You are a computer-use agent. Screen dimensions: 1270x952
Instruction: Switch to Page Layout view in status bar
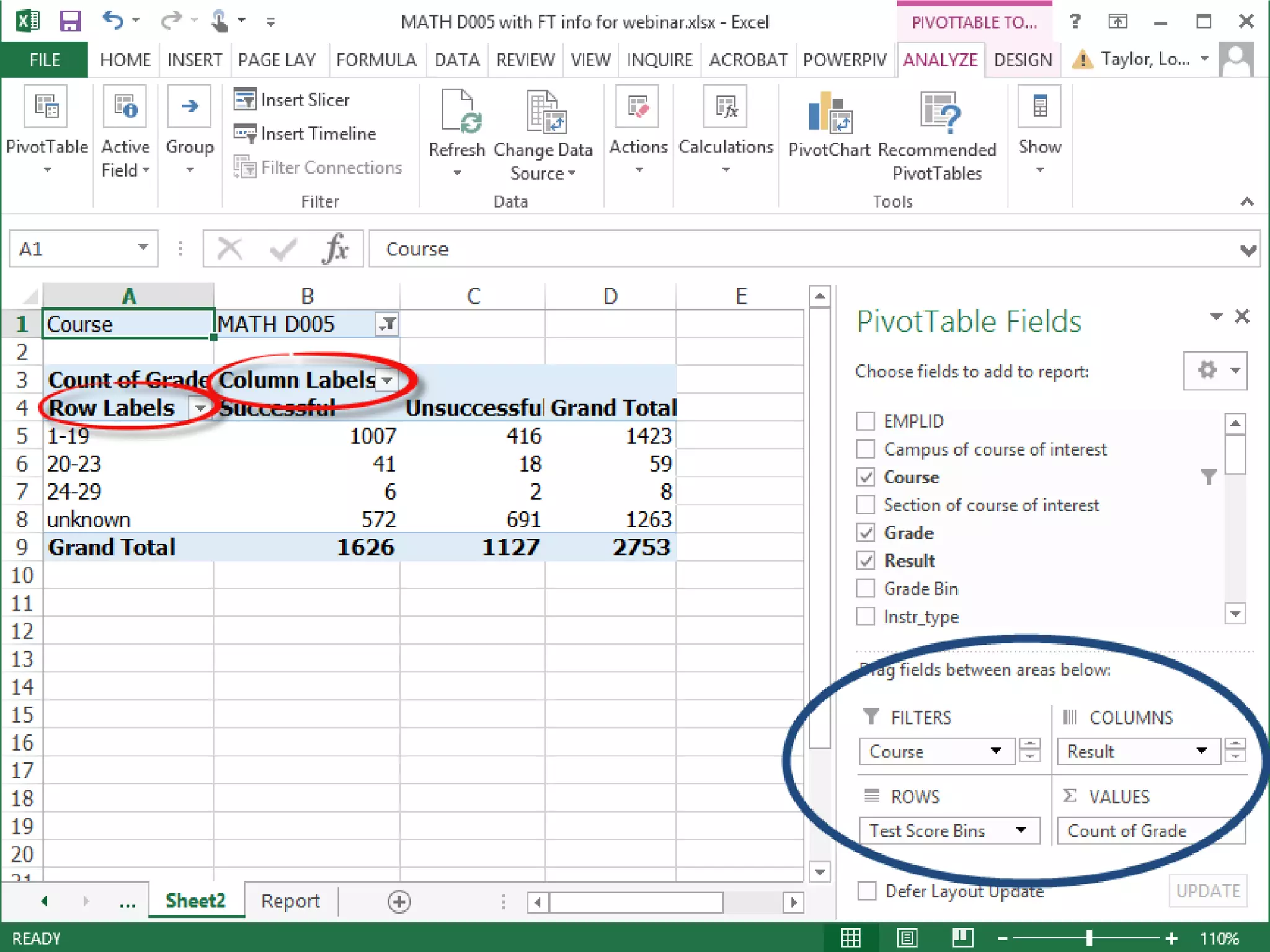(x=907, y=938)
